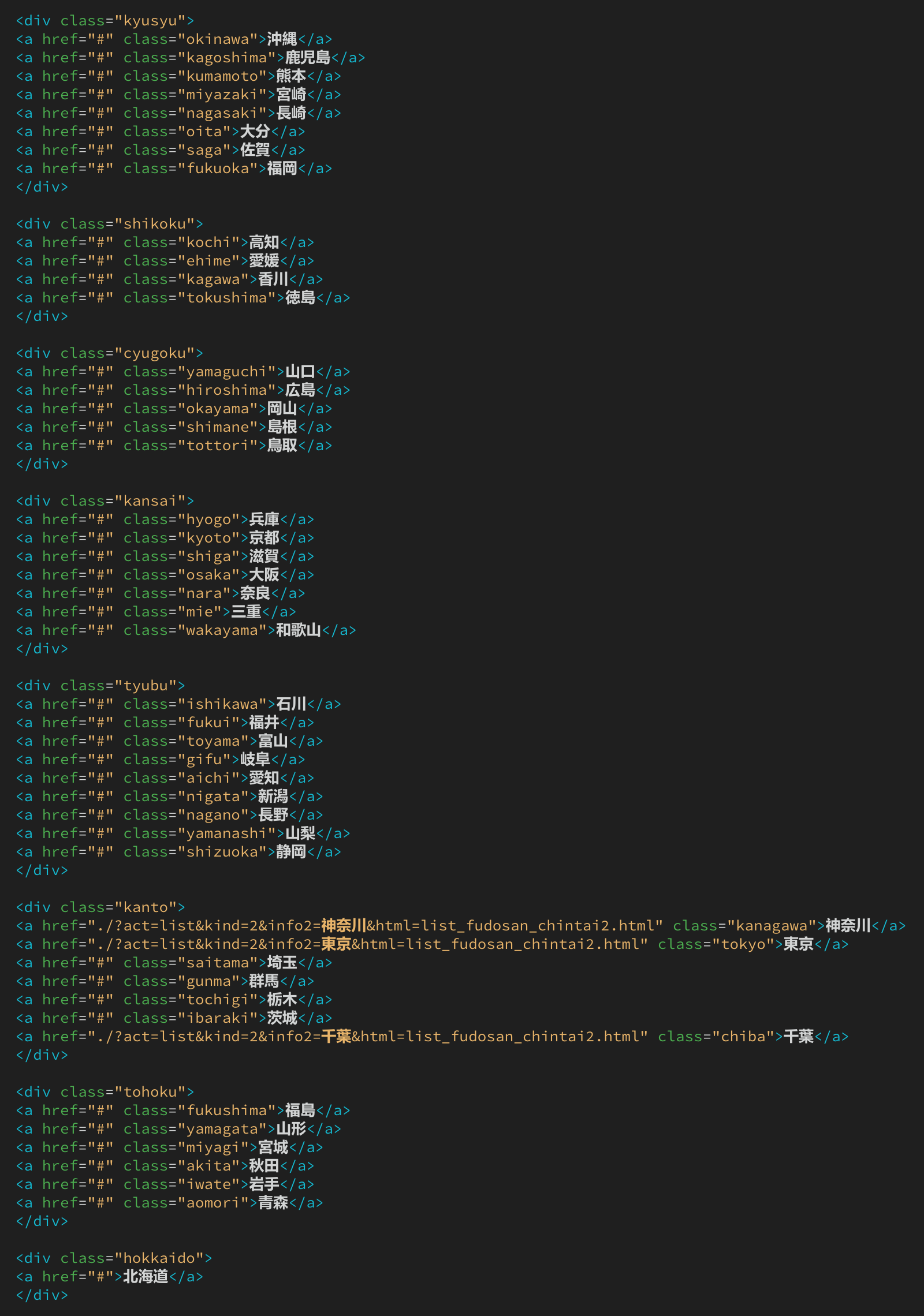Select the ishikawa 石川 line

point(178,704)
